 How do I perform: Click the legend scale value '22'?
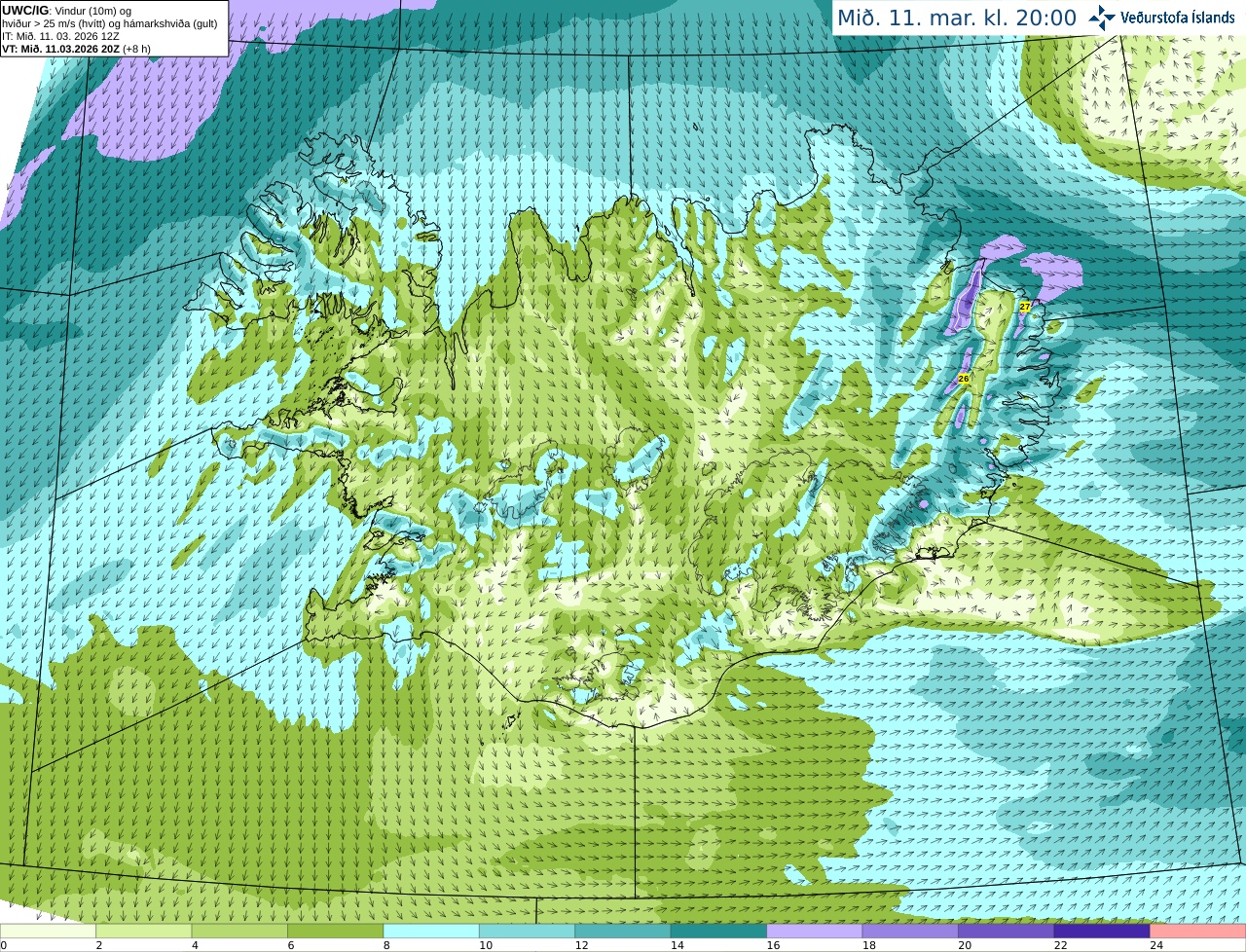(1061, 945)
